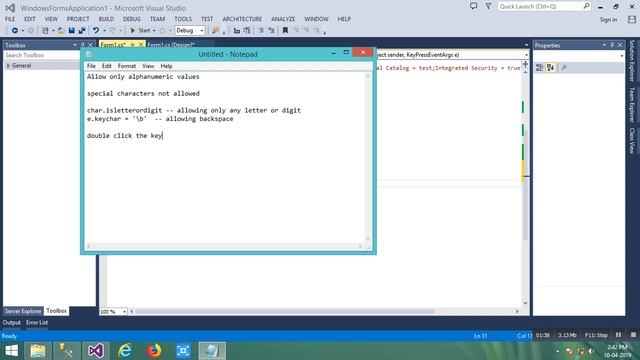Image resolution: width=640 pixels, height=360 pixels.
Task: Click the Save All toolbar icon
Action: pos(82,31)
